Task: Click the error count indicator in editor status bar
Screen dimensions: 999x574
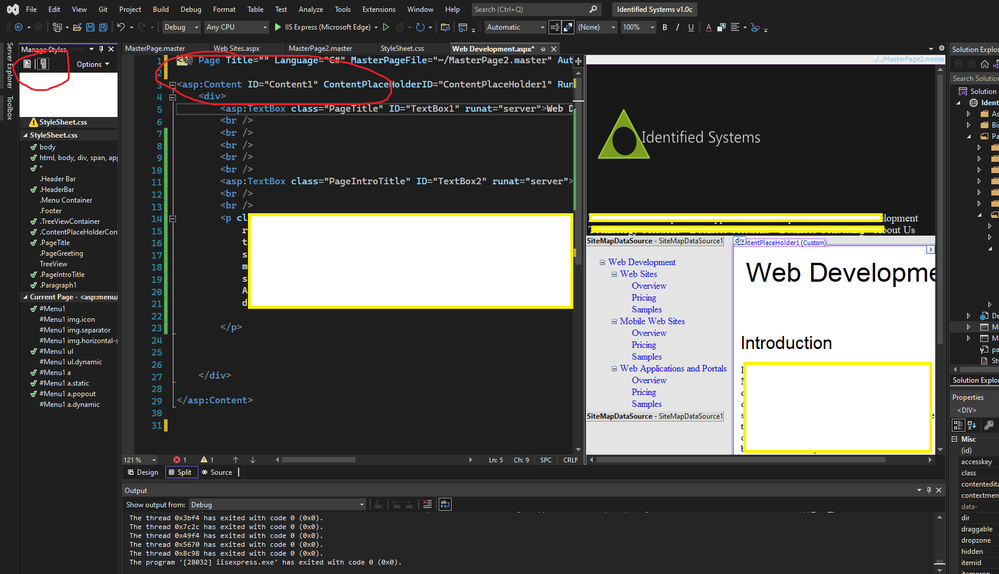Action: [x=180, y=459]
